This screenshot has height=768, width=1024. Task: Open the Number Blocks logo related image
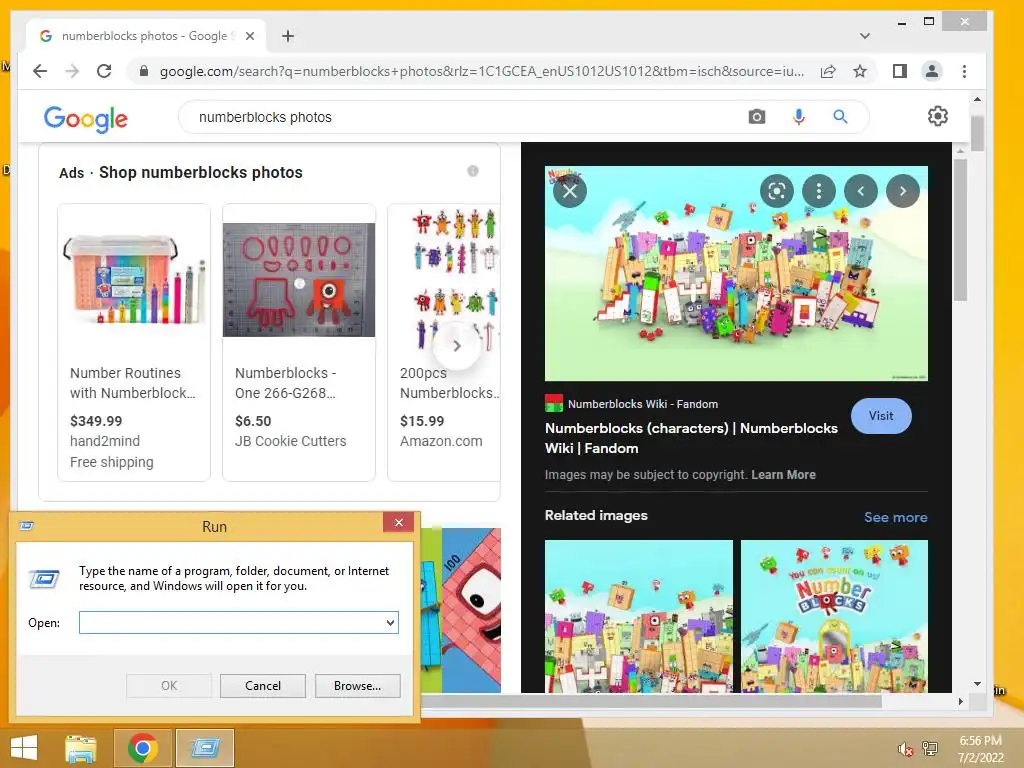(x=834, y=616)
